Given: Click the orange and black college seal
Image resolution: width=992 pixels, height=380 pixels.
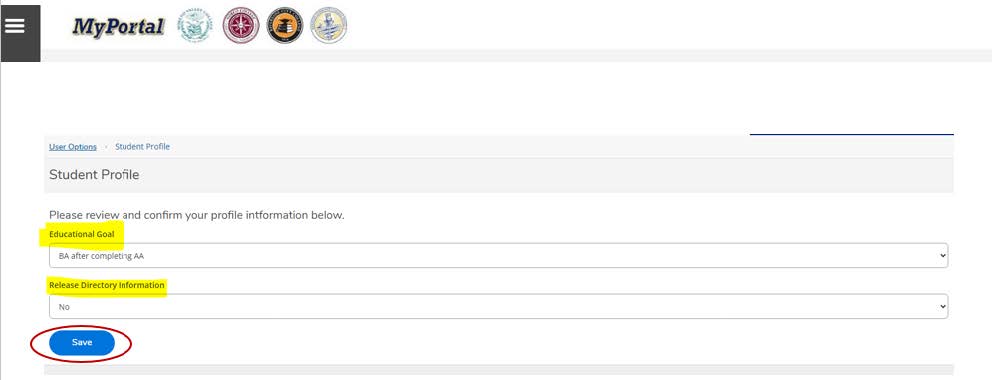Looking at the screenshot, I should tap(285, 26).
